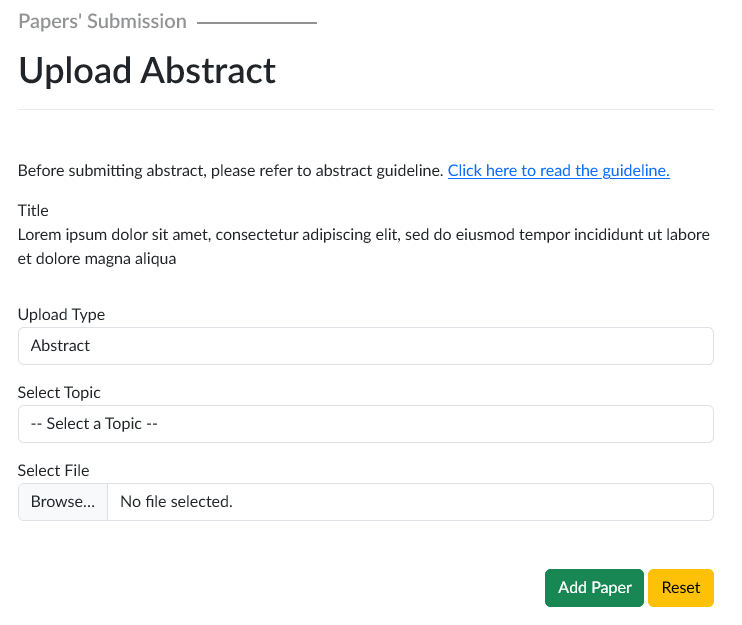742x625 pixels.
Task: Open the Select Topic dropdown
Action: click(x=365, y=424)
